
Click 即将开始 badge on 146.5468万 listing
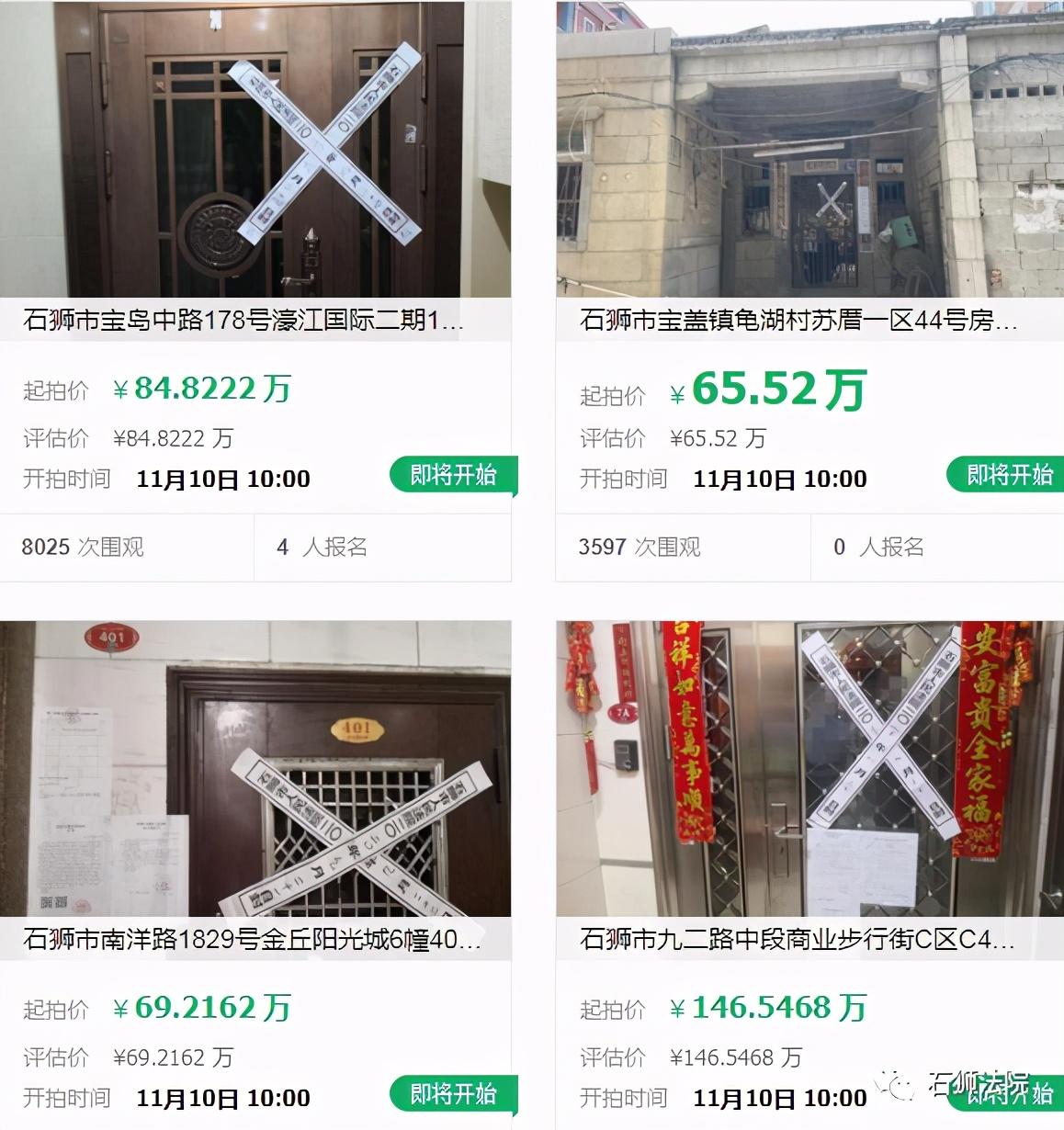point(1007,1094)
